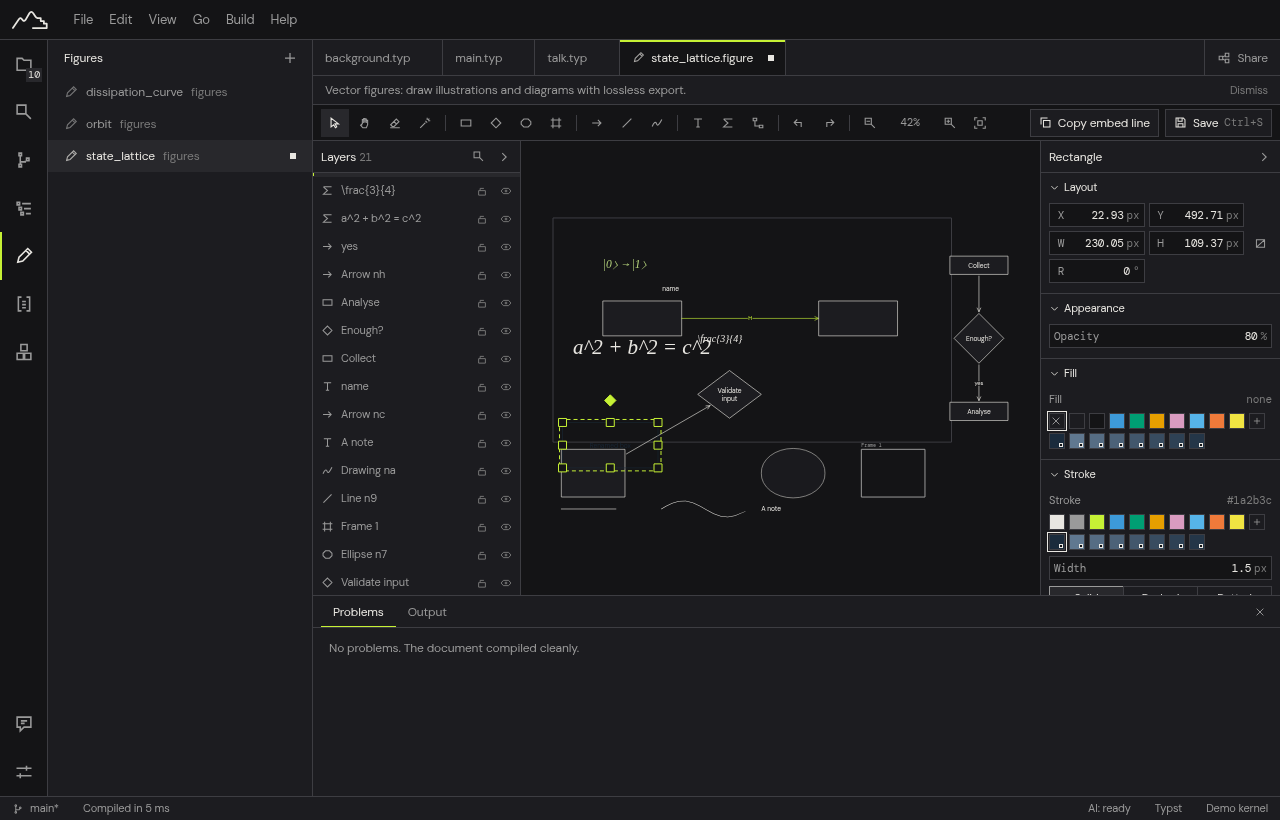
Task: Select the connector tool
Action: [757, 123]
